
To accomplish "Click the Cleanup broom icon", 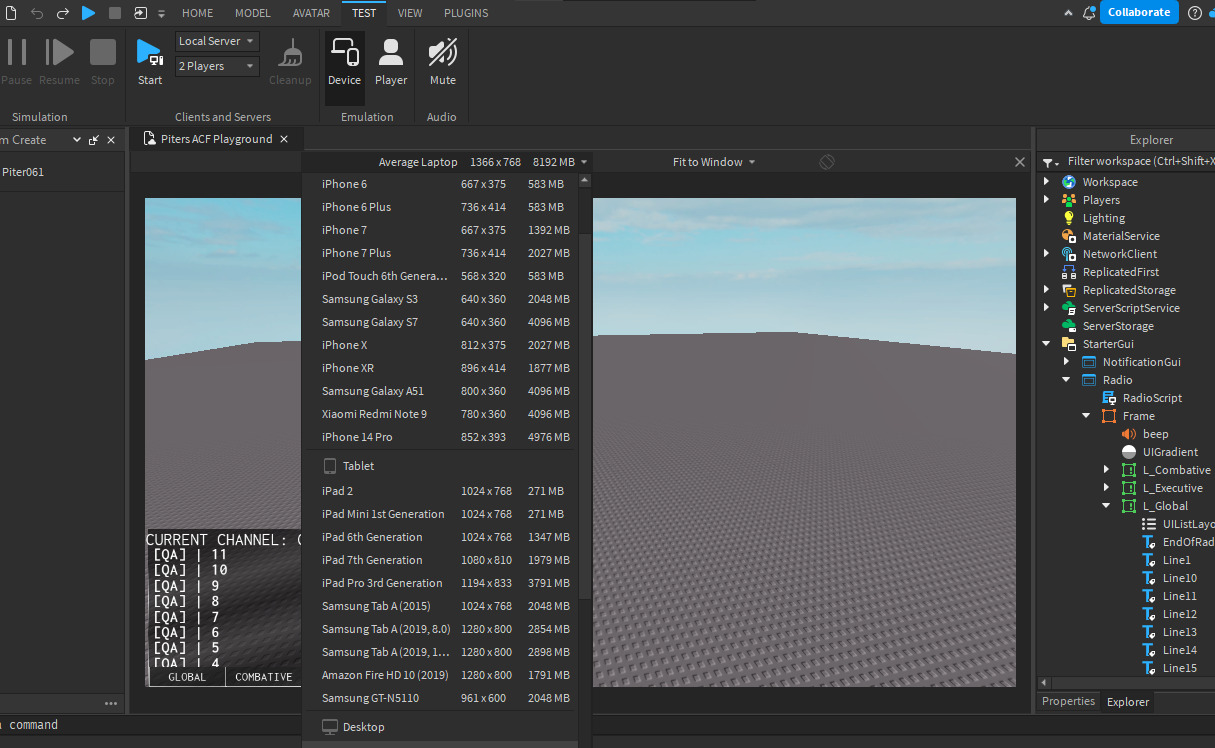I will [x=290, y=55].
